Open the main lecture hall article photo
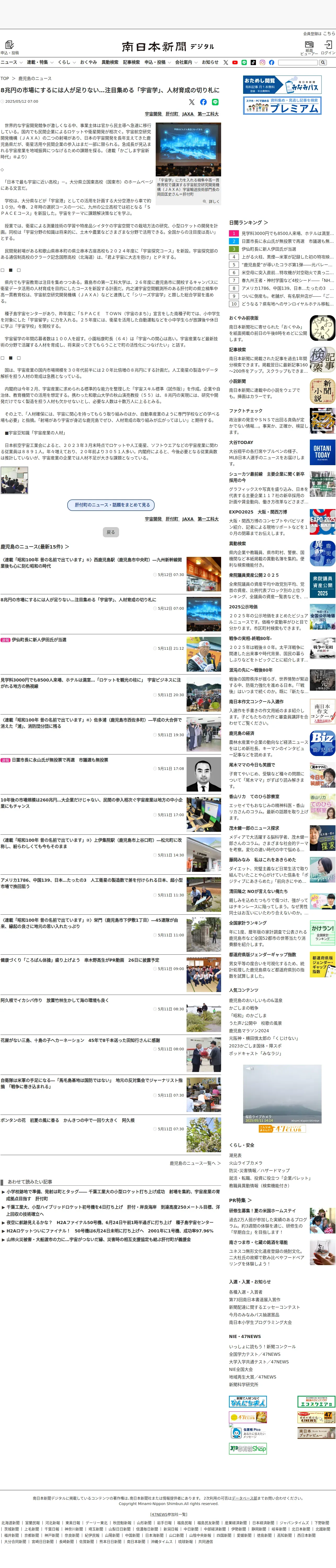This screenshot has height=1568, width=336. click(x=188, y=149)
